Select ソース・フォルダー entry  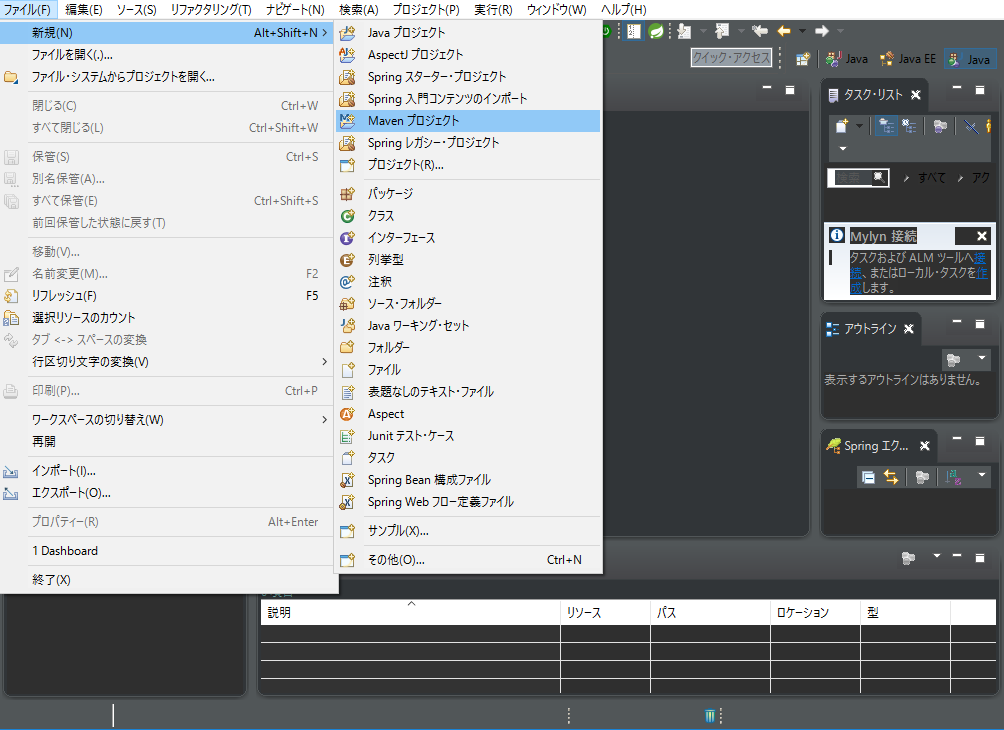[x=468, y=304]
